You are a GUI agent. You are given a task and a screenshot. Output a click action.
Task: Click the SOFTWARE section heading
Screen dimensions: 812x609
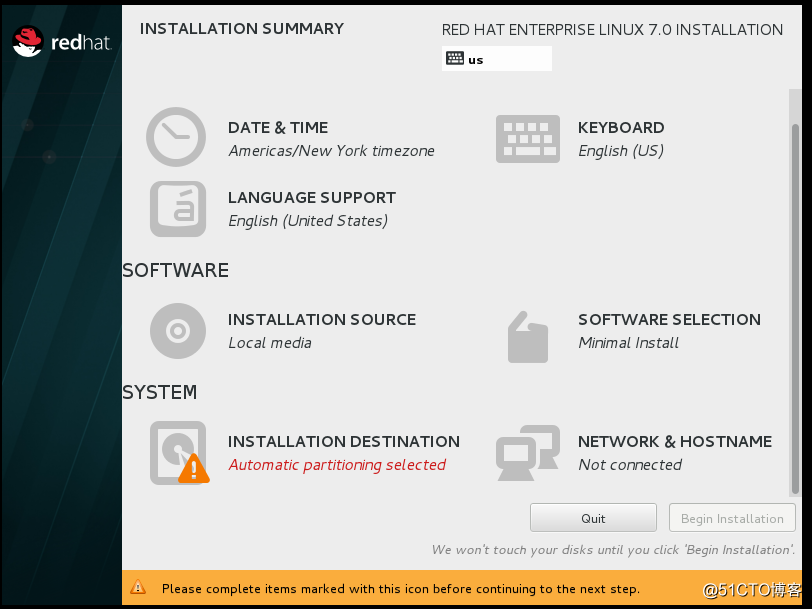176,270
